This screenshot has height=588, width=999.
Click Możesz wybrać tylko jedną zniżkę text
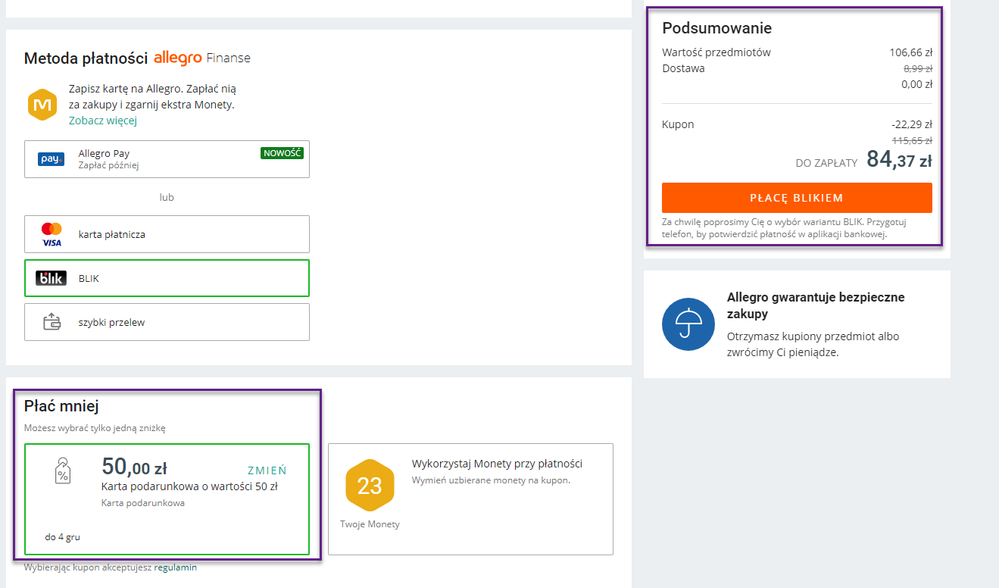click(x=95, y=428)
